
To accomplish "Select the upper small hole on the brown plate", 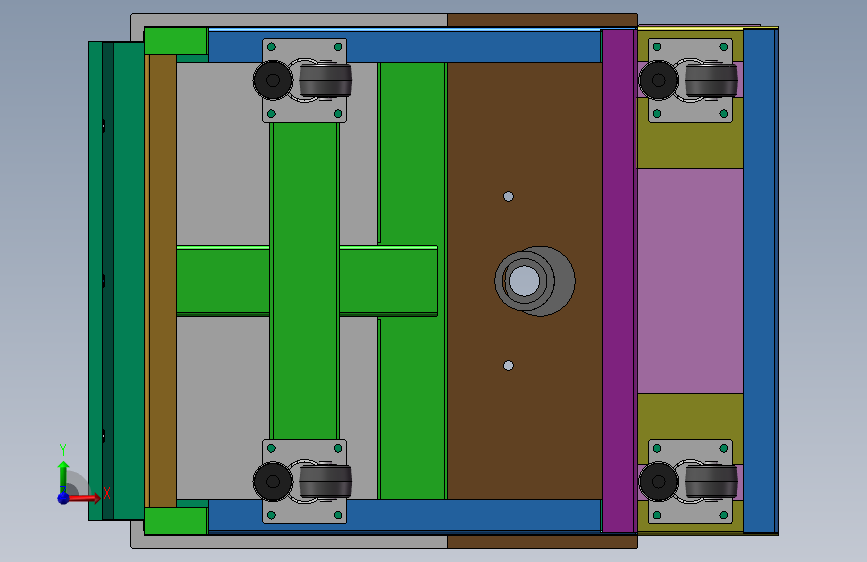I will [508, 196].
